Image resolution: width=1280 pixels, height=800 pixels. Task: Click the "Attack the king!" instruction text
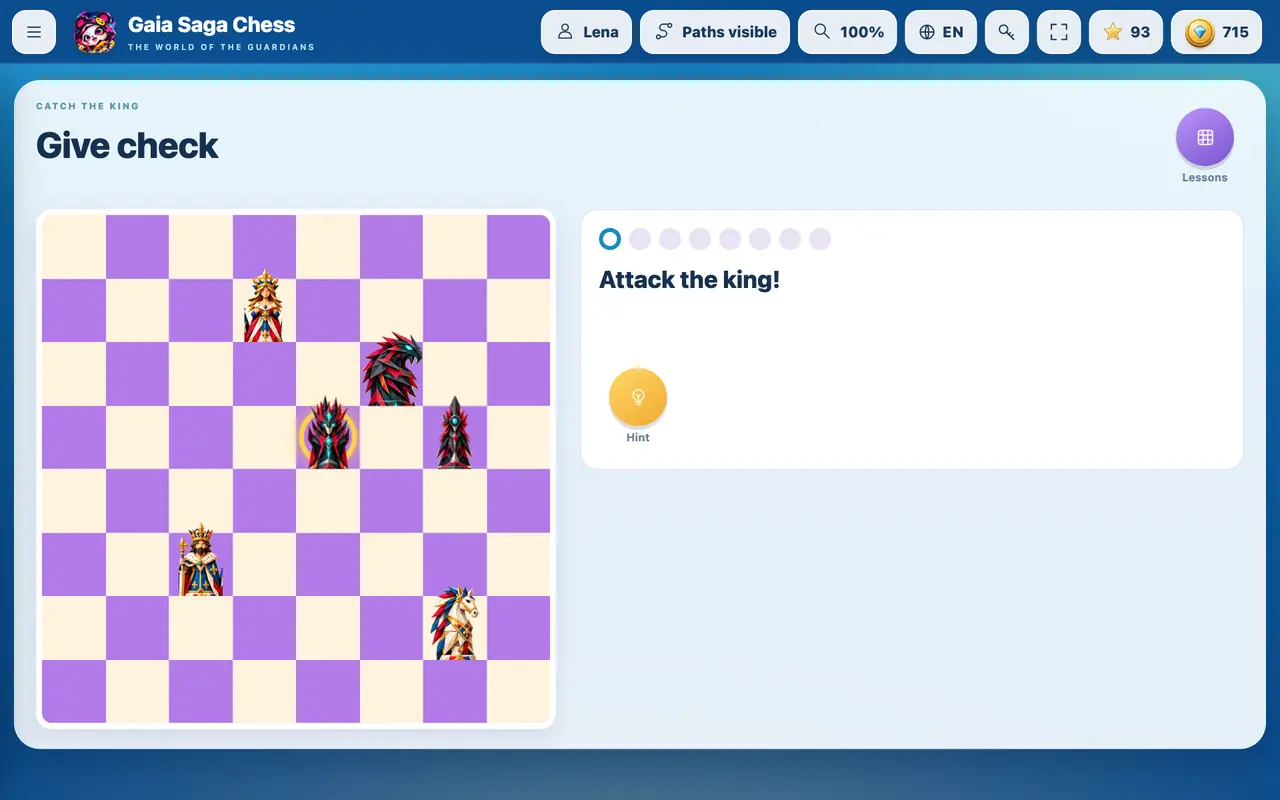[689, 280]
